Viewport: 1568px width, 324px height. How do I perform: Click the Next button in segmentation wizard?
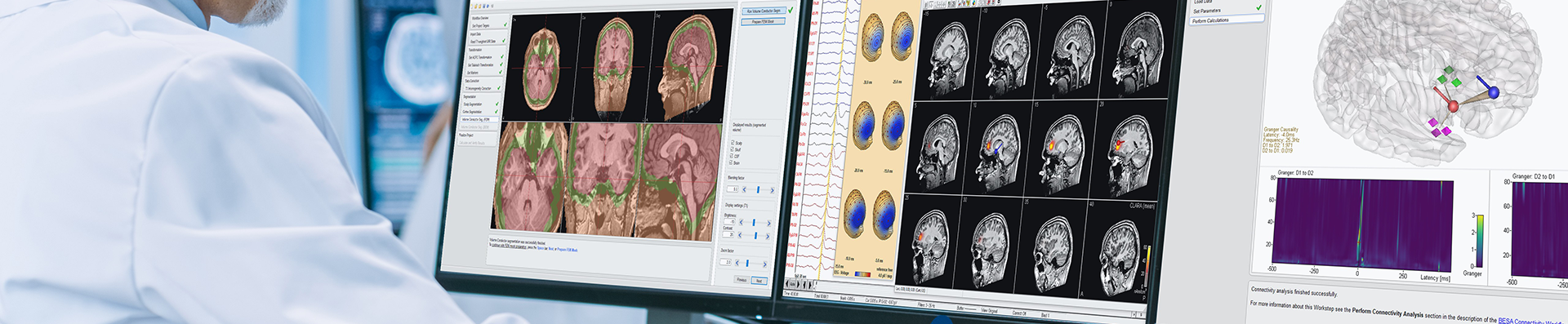[759, 280]
